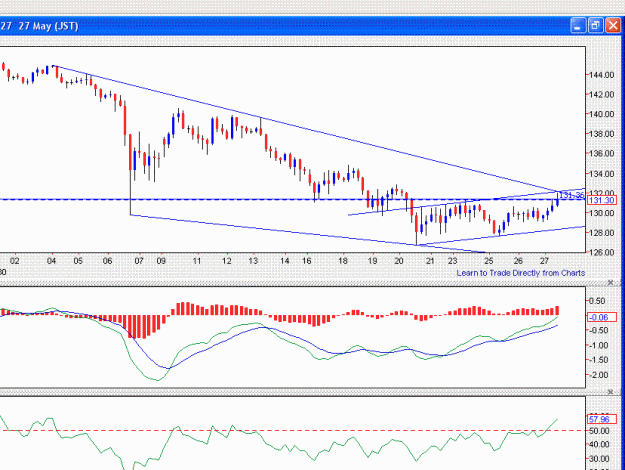
Task: Click the 136.00 price axis label
Action: 602,153
